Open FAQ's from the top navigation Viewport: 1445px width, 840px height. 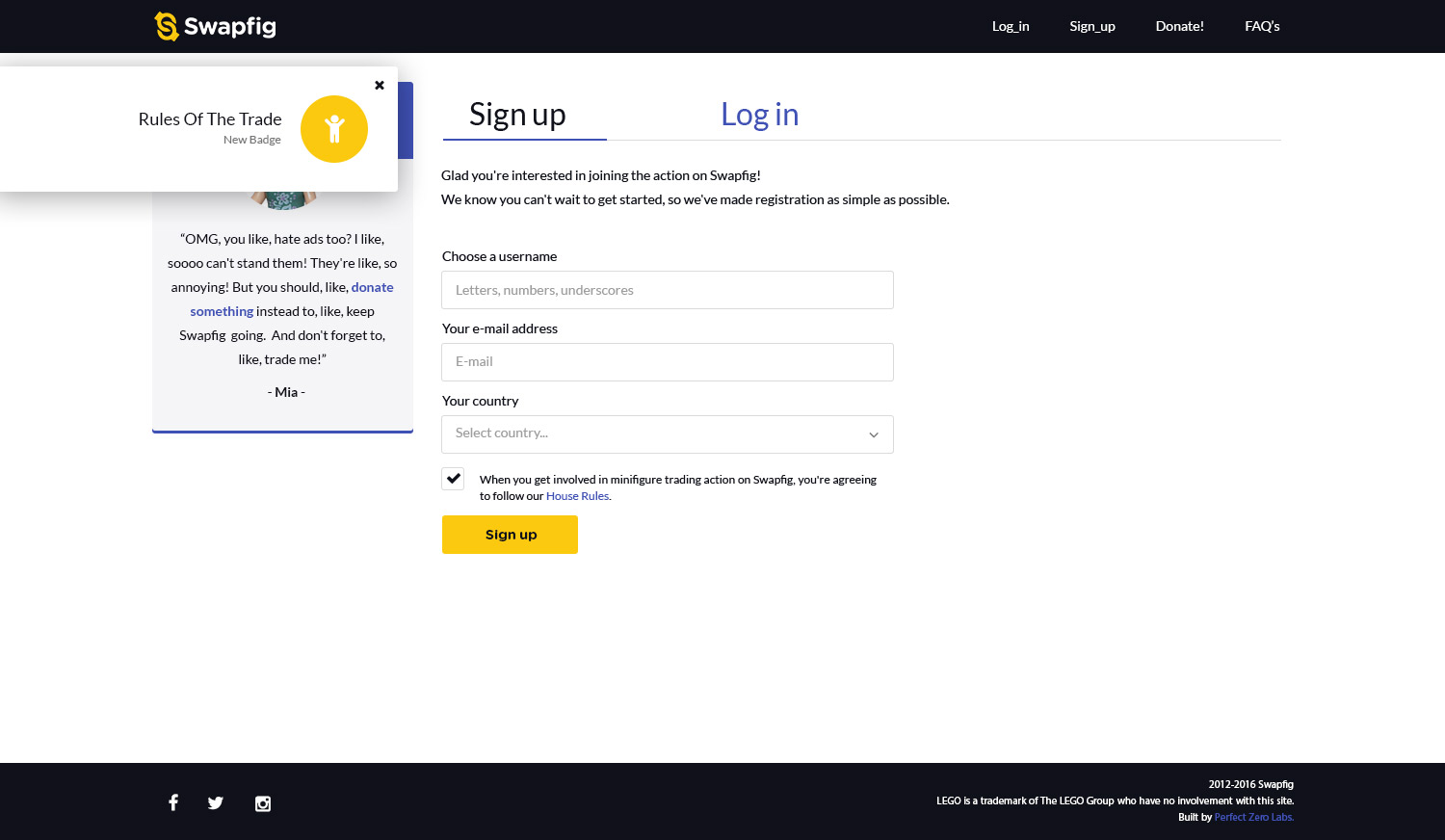point(1262,26)
